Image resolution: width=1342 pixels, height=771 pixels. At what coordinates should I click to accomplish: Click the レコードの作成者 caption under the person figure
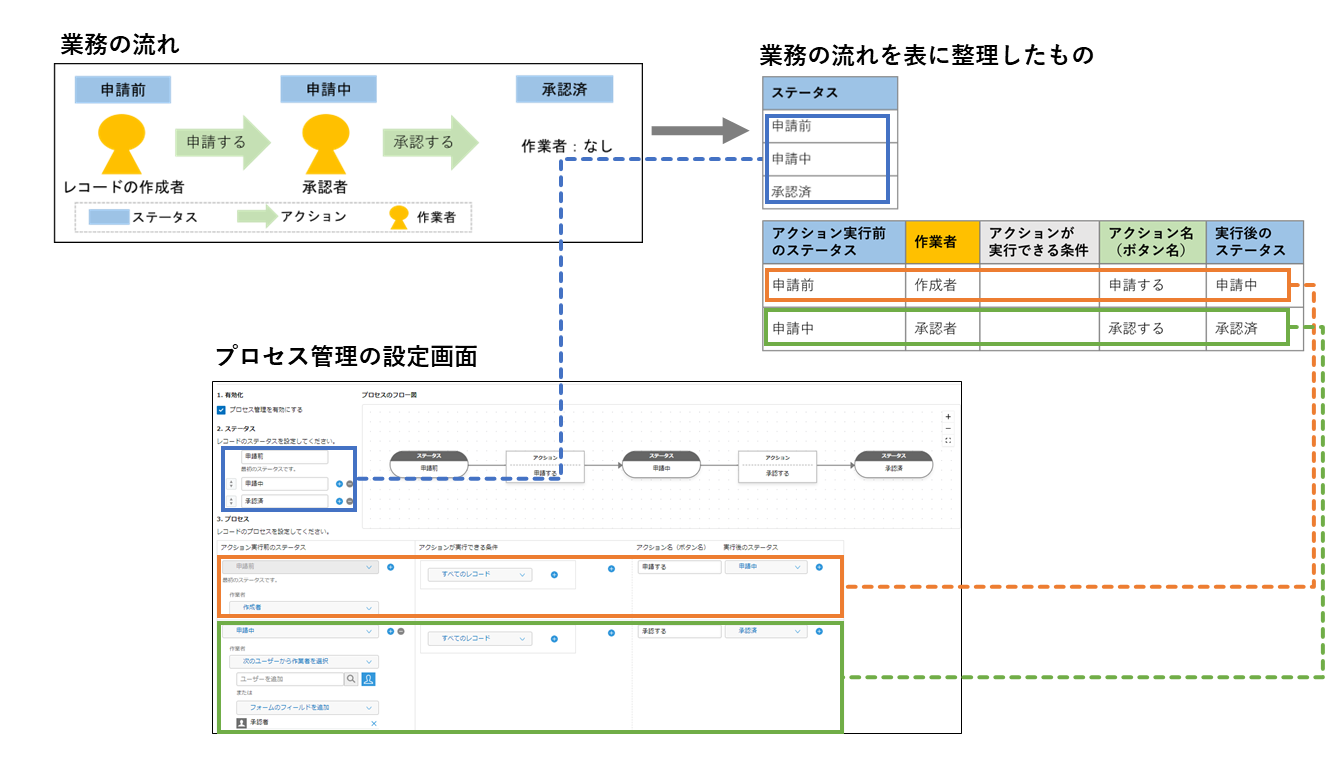point(124,187)
